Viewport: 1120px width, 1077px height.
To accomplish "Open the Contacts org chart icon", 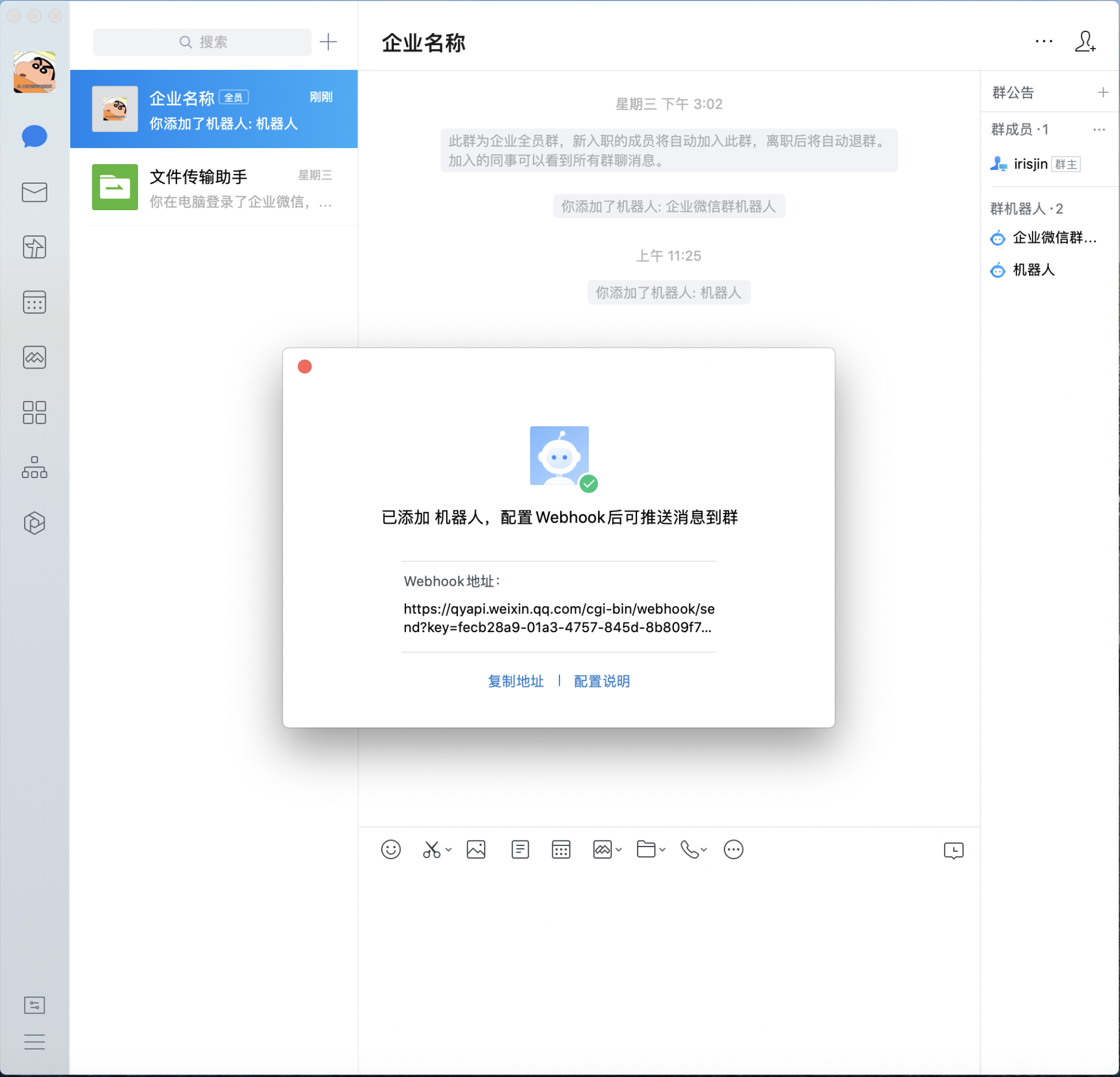I will click(x=34, y=468).
